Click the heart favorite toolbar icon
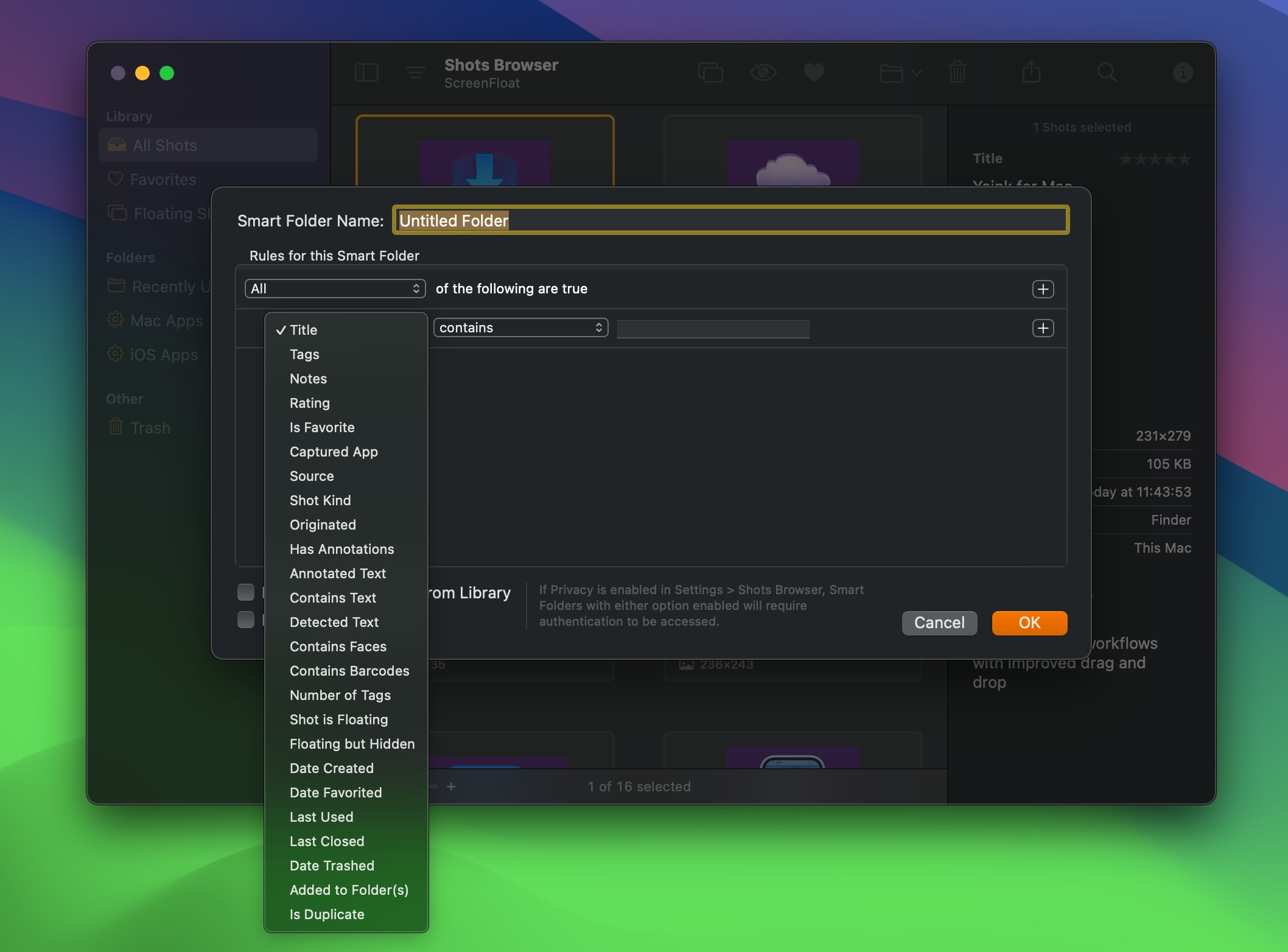Screen dimensions: 1288x952 click(x=814, y=73)
